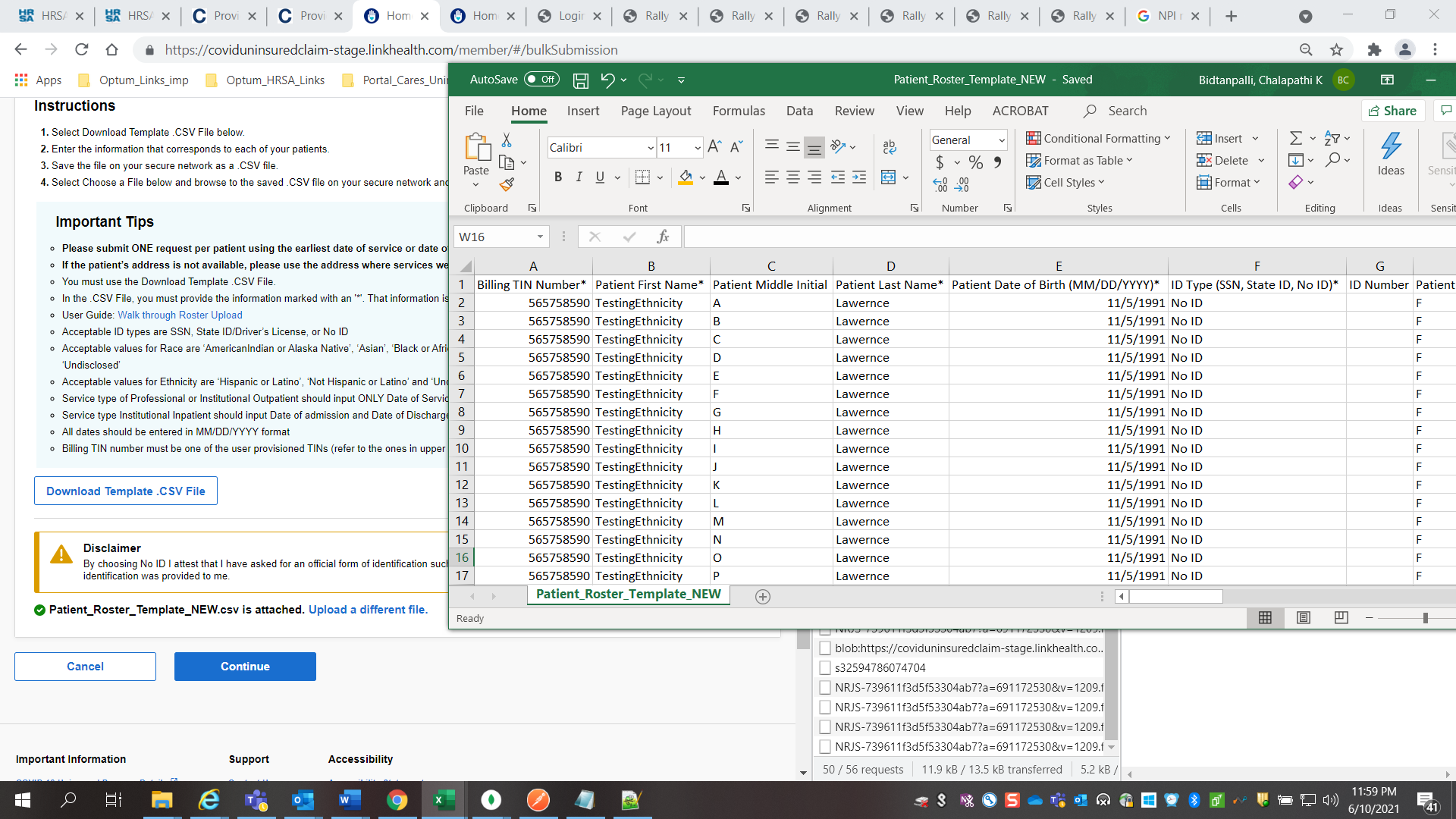Click the AutoSum sigma icon
Image resolution: width=1456 pixels, height=819 pixels.
click(x=1296, y=138)
